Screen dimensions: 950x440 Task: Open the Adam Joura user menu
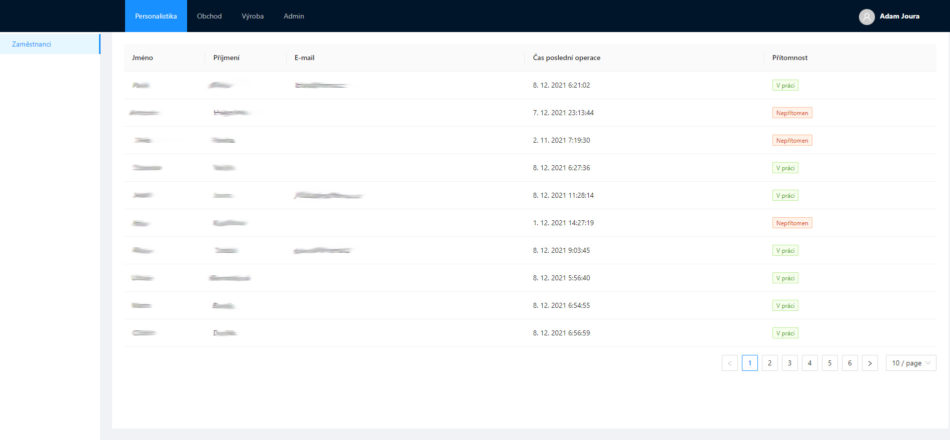(899, 17)
